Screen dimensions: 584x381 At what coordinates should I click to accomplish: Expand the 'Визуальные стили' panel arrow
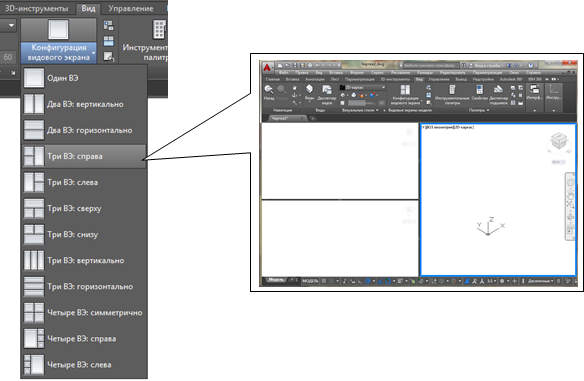click(377, 110)
